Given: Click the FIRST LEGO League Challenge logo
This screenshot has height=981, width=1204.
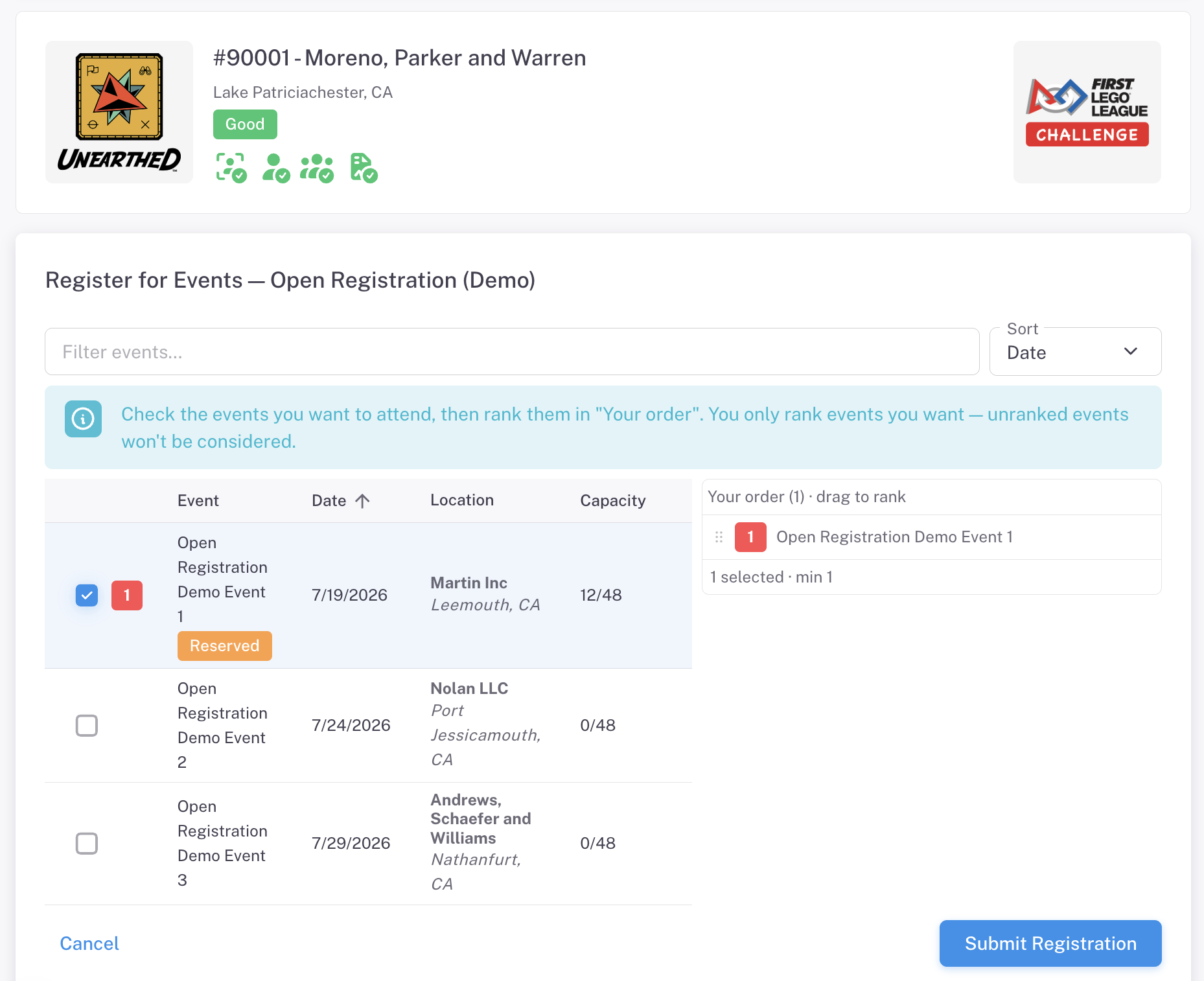Looking at the screenshot, I should click(1087, 112).
